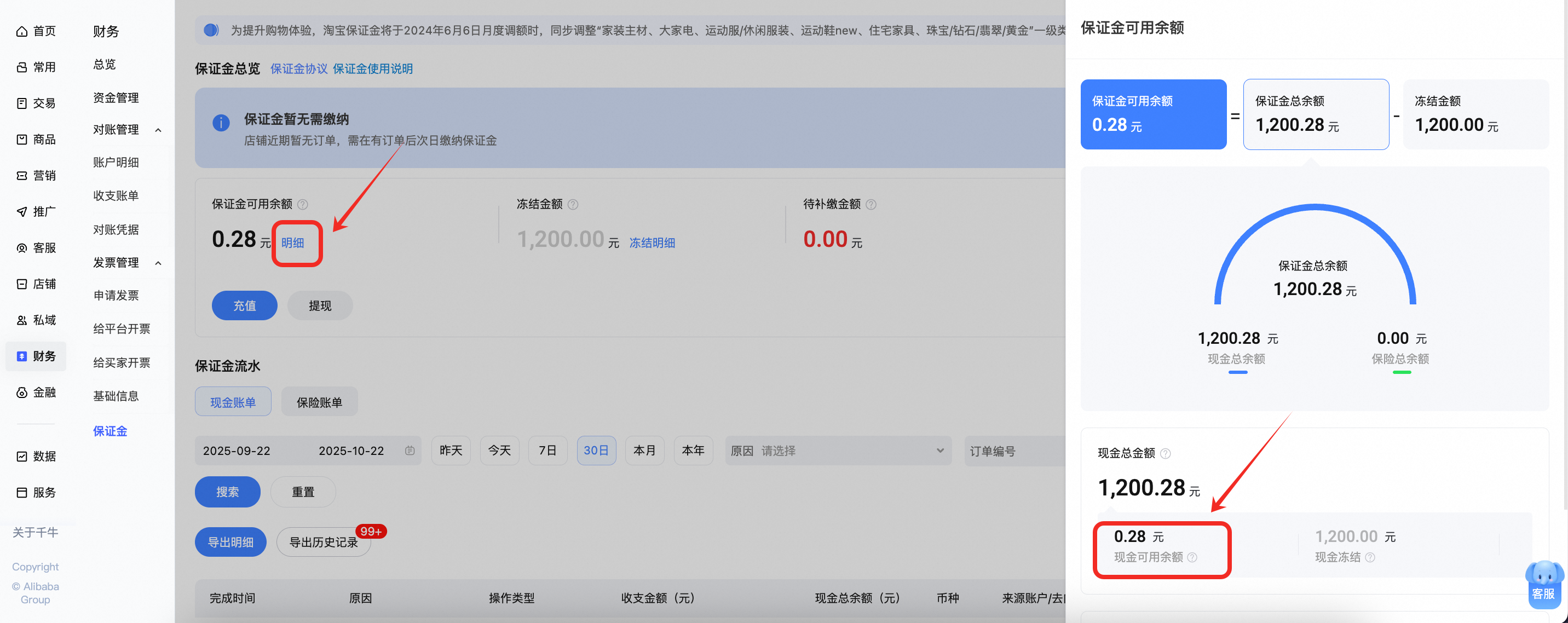Open the 数据 sidebar icon
Screen dimensions: 1568x623
(x=22, y=456)
